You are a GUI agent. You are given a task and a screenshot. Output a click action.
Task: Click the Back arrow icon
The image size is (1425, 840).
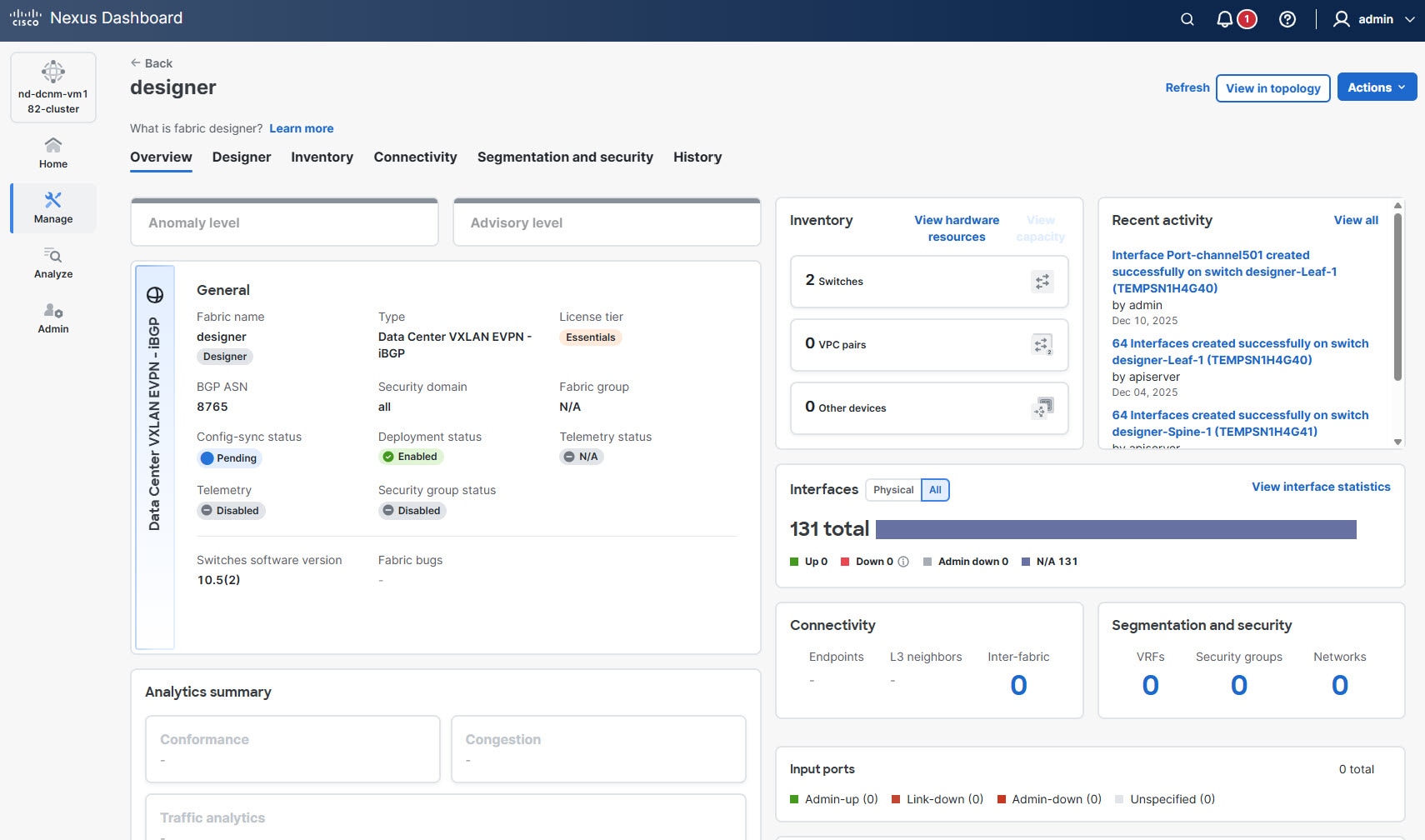click(135, 62)
